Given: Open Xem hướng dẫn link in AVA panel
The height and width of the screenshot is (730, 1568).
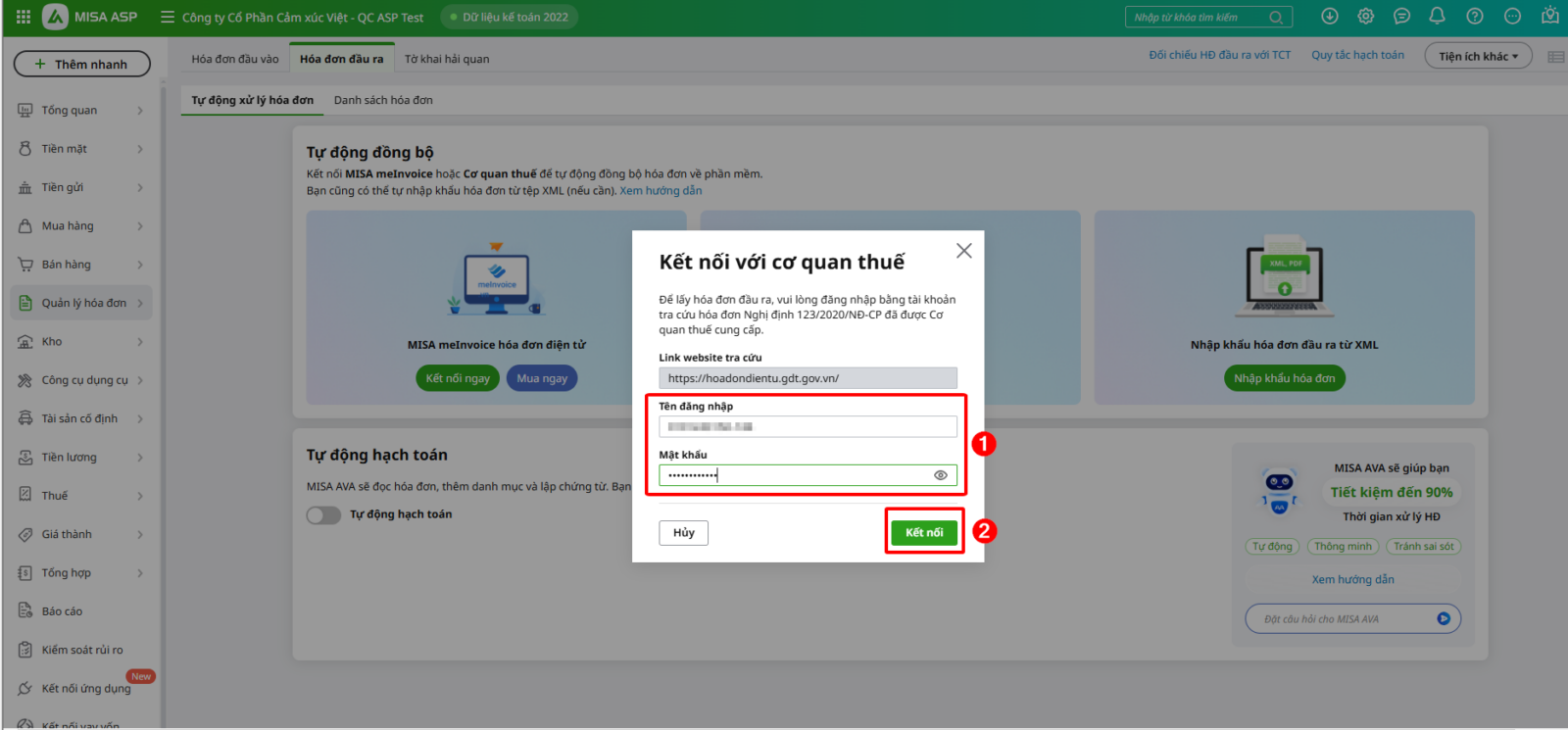Looking at the screenshot, I should click(x=1352, y=579).
